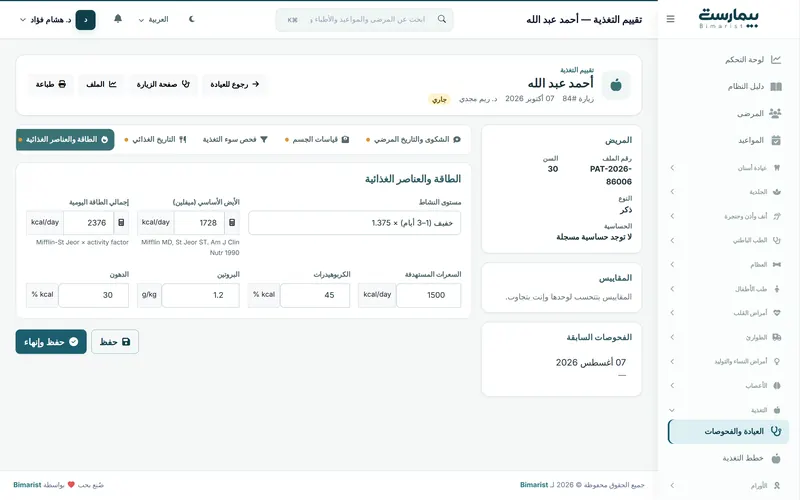
Task: Expand عيادة أسنان dental clinic section
Action: coord(728,168)
